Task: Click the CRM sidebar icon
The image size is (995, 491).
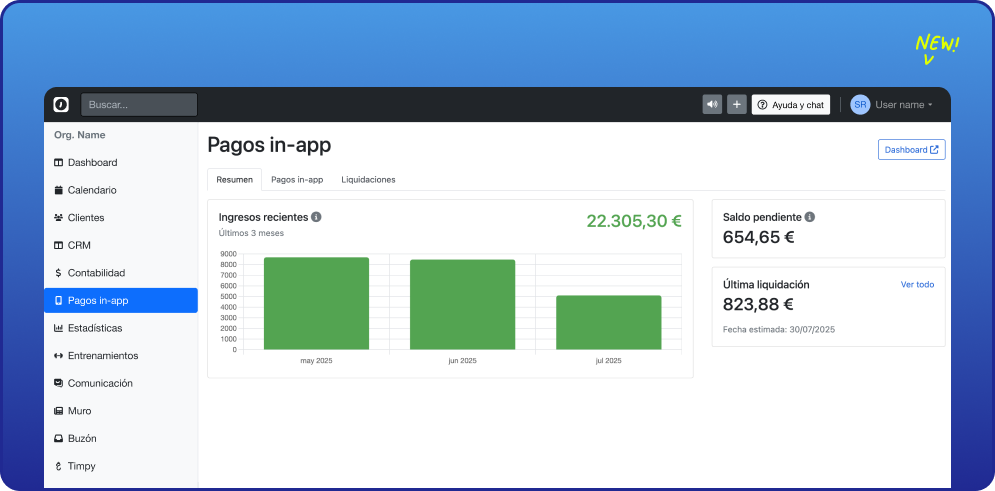Action: (x=58, y=246)
